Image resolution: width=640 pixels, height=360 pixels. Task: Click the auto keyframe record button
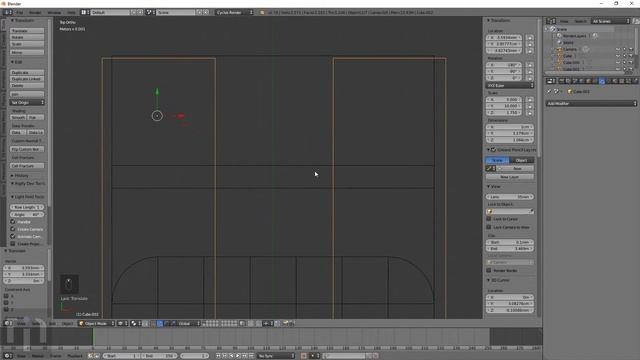coord(304,356)
